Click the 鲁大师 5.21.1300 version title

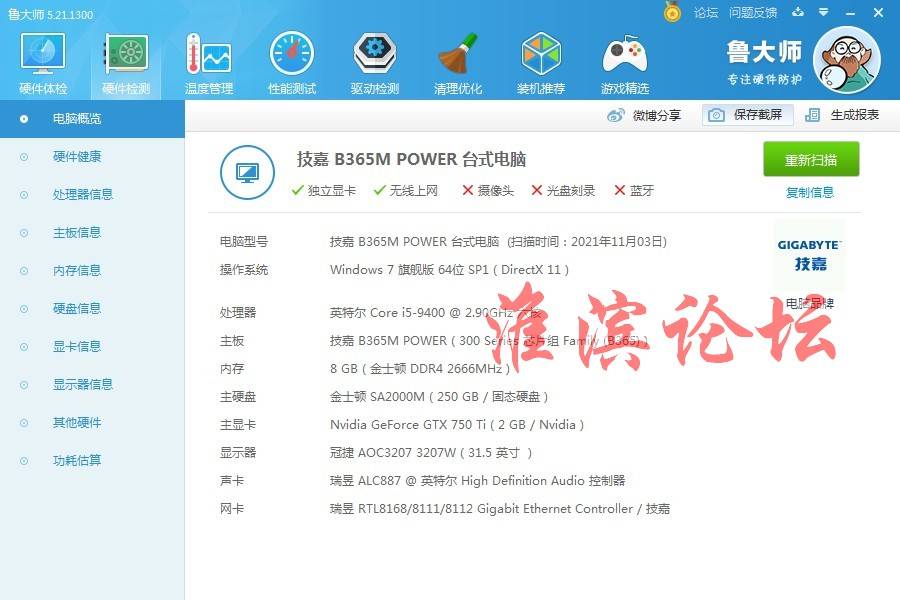(51, 14)
